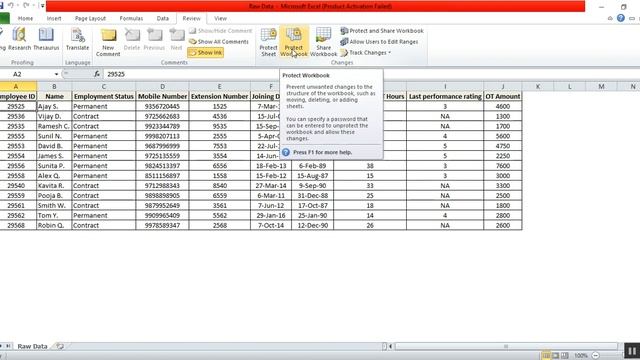Select column L header

[x=569, y=87]
